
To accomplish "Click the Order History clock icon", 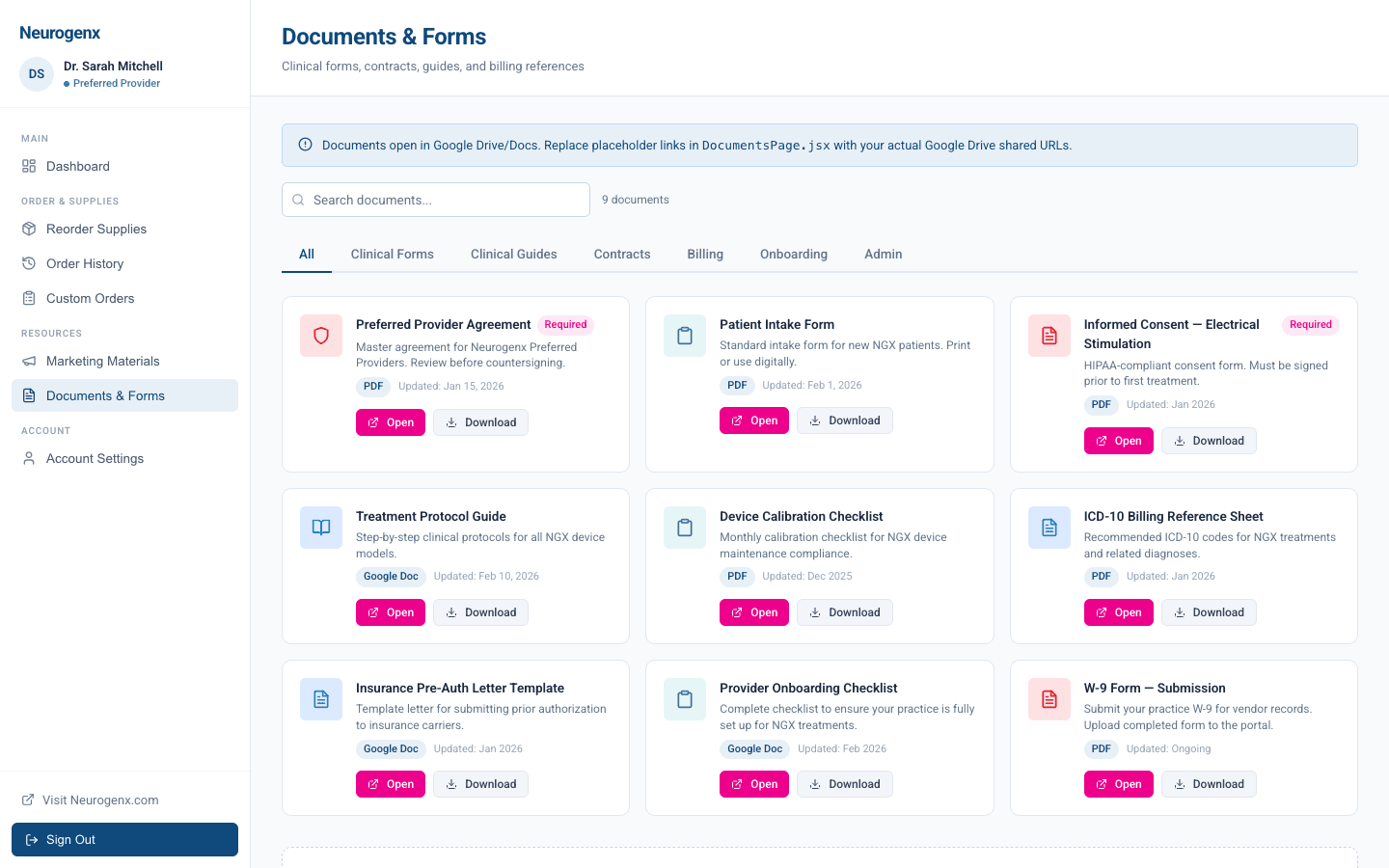I will (x=30, y=263).
